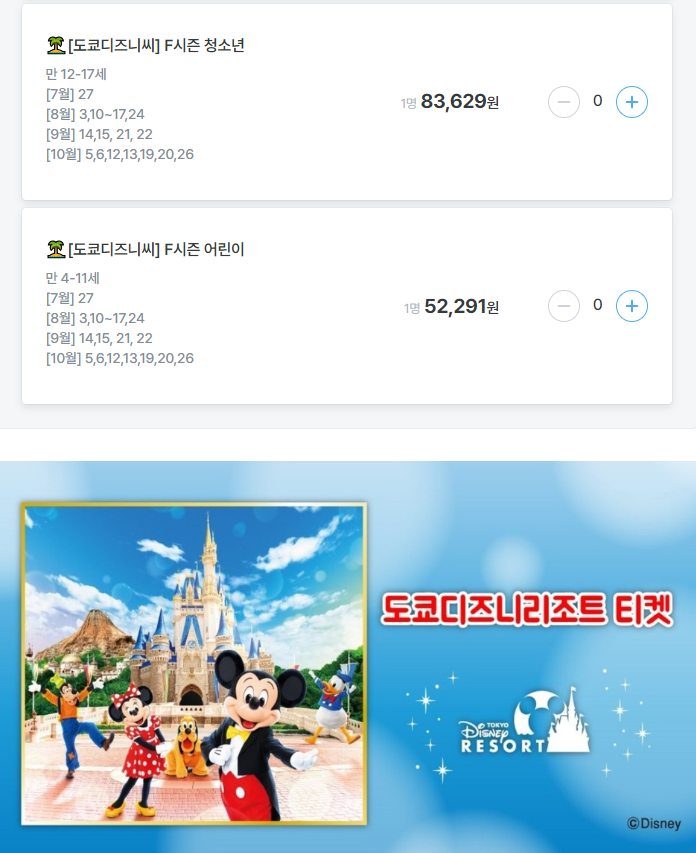Viewport: 696px width, 853px height.
Task: Click palm tree icon beside 어린이 title
Action: [x=56, y=249]
